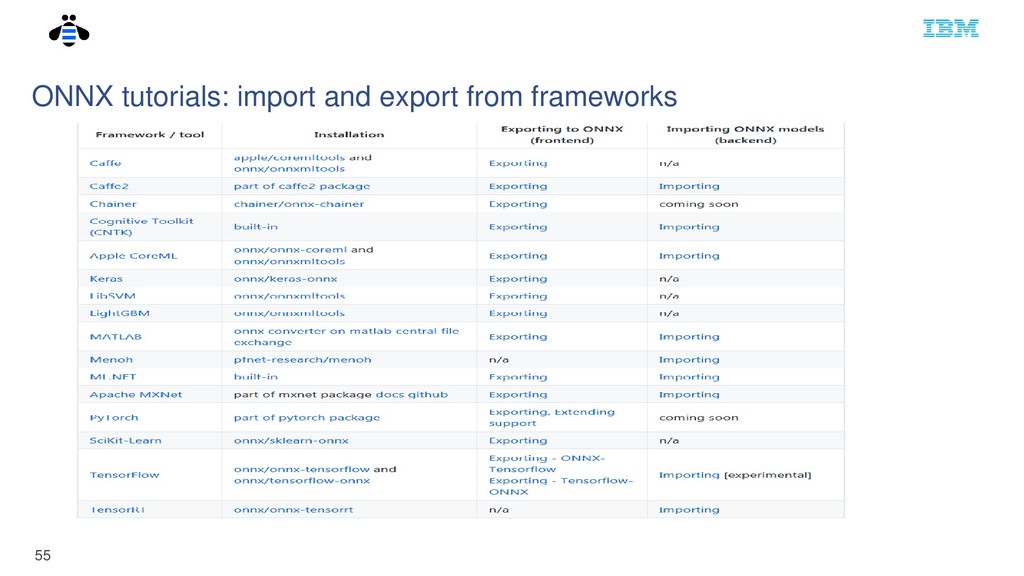Click 'Exporting to ONNX (frontend)' column header

(562, 135)
